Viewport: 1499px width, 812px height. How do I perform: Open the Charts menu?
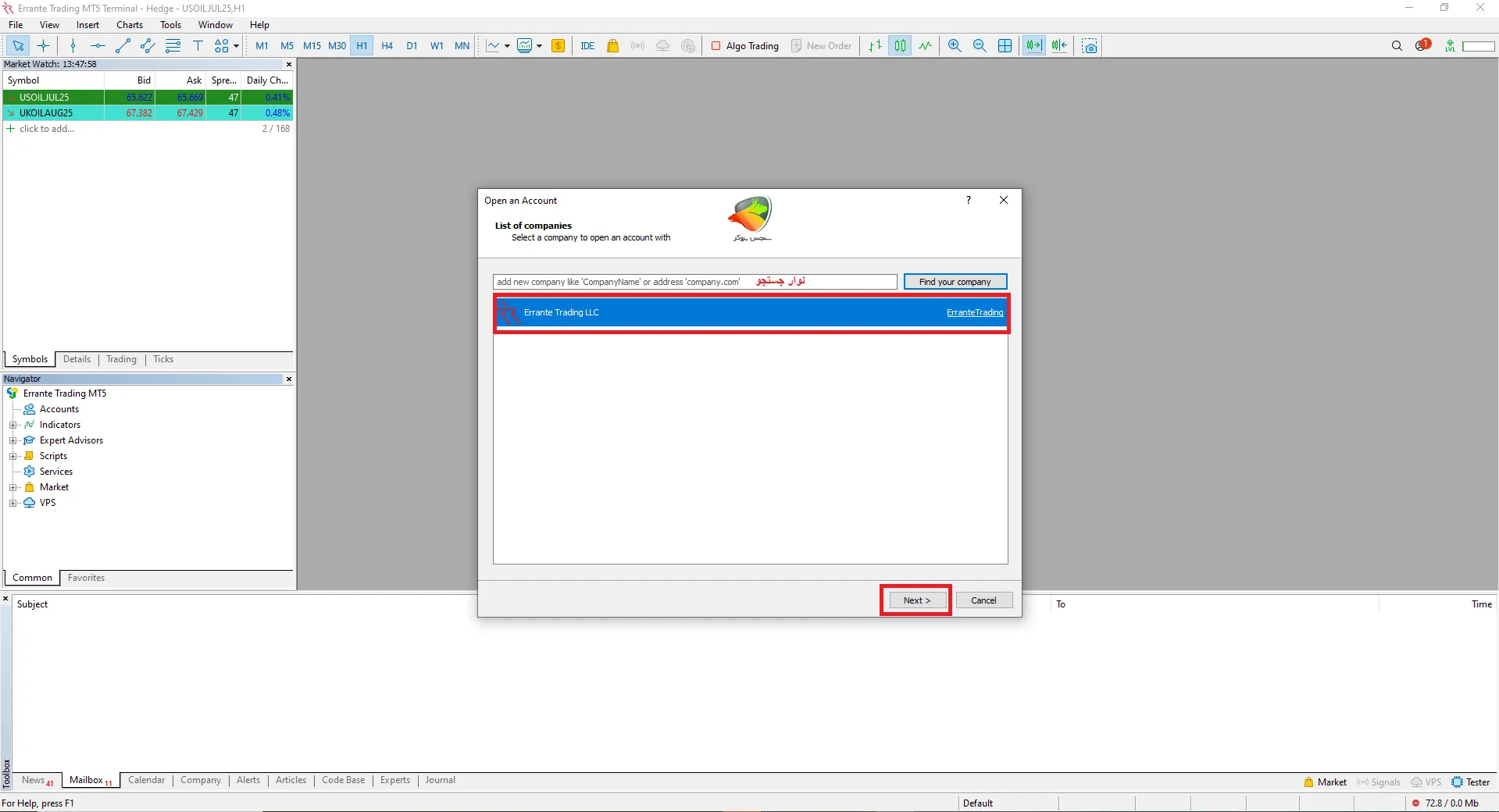coord(130,25)
